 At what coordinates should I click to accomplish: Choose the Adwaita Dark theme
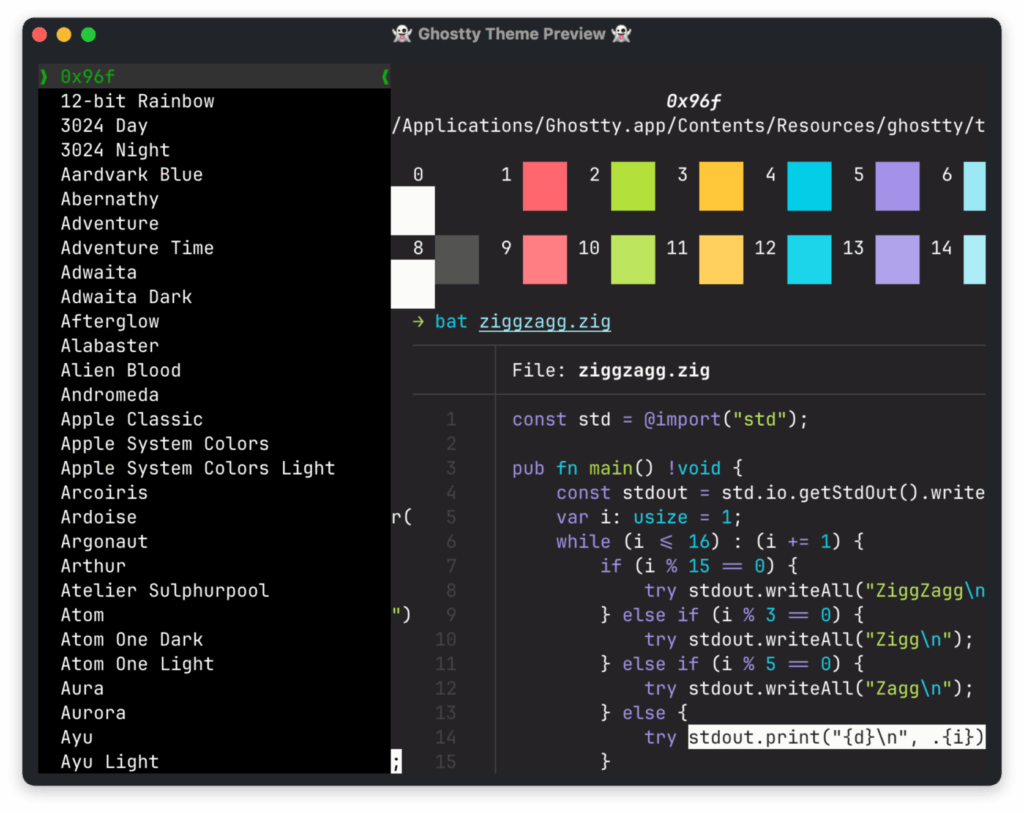[x=126, y=297]
